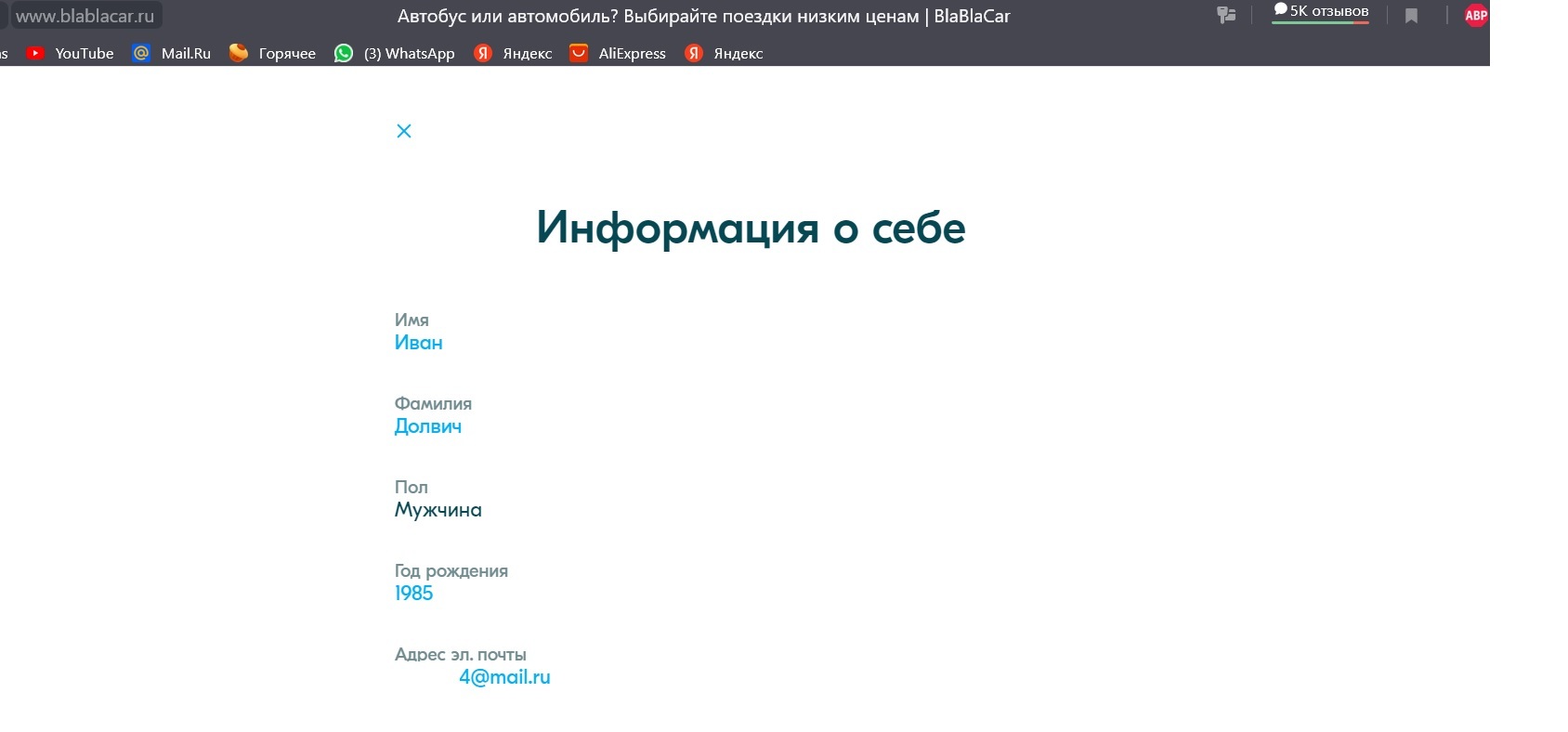
Task: Open the site reviews speech-bubble icon
Action: click(1280, 9)
